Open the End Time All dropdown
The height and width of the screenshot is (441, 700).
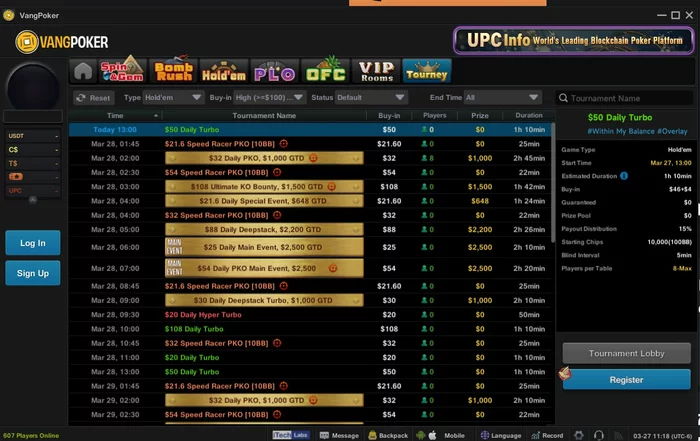point(502,97)
